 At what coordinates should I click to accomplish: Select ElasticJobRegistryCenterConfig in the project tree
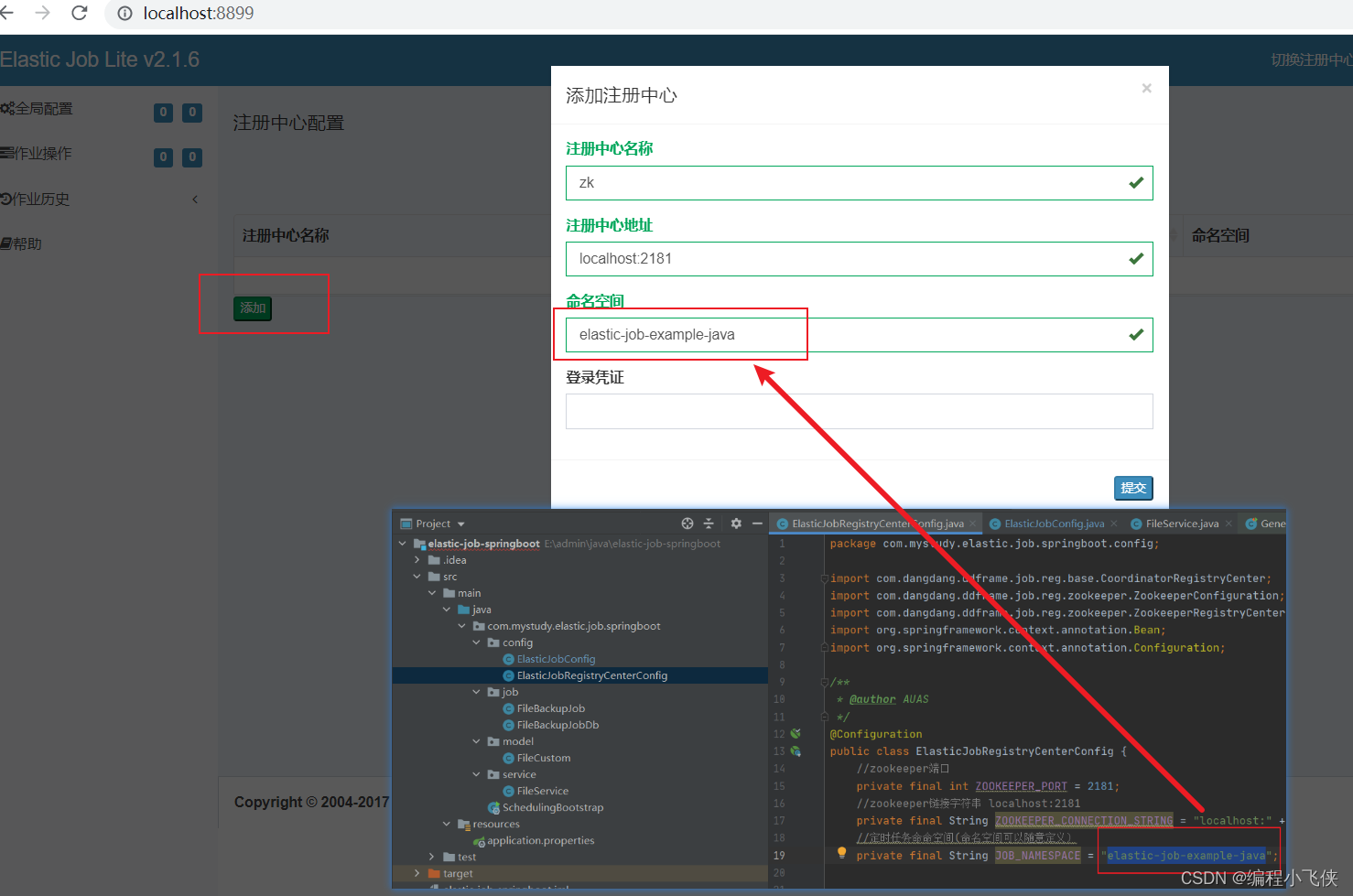tap(591, 675)
